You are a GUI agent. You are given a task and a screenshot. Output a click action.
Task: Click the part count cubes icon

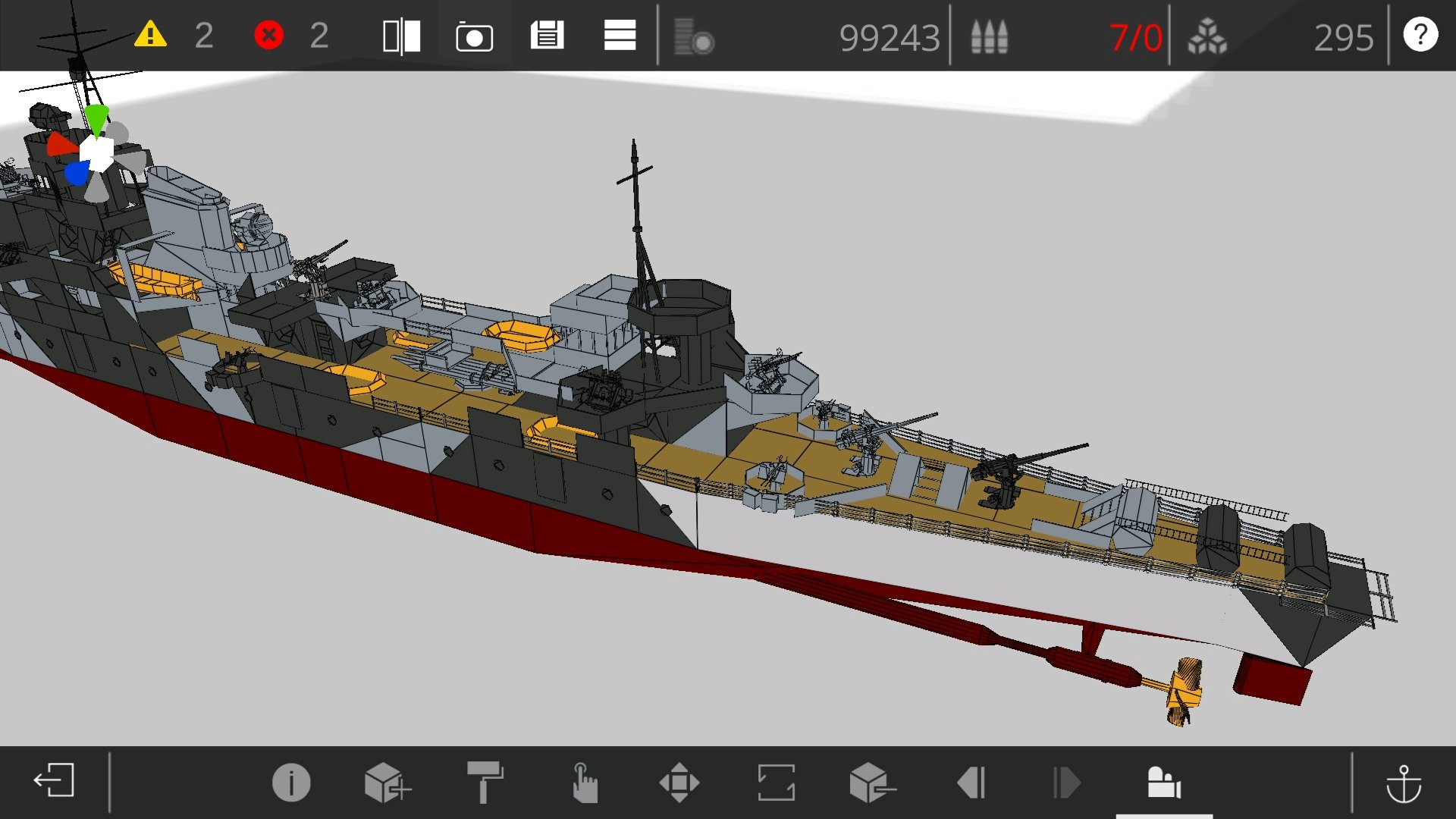tap(1207, 36)
